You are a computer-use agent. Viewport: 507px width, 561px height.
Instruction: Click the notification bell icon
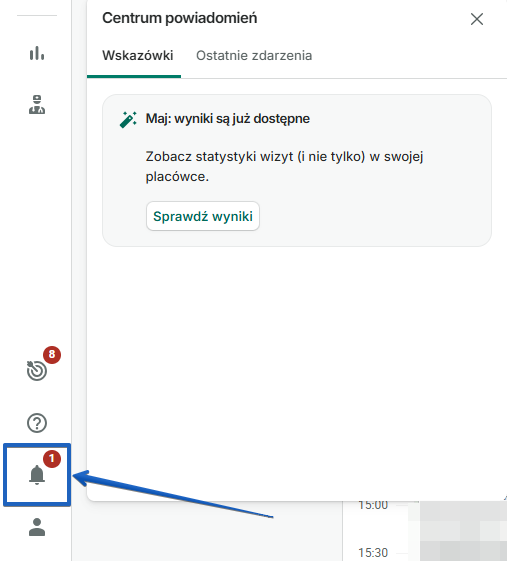pos(37,475)
